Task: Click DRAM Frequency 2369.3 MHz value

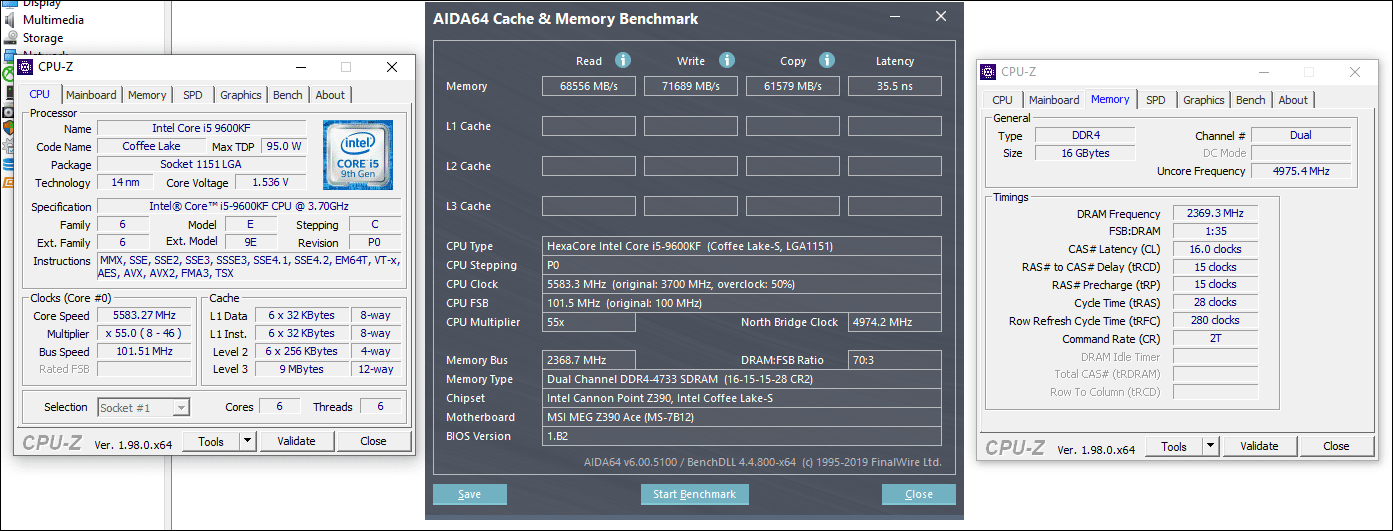Action: pyautogui.click(x=1215, y=214)
